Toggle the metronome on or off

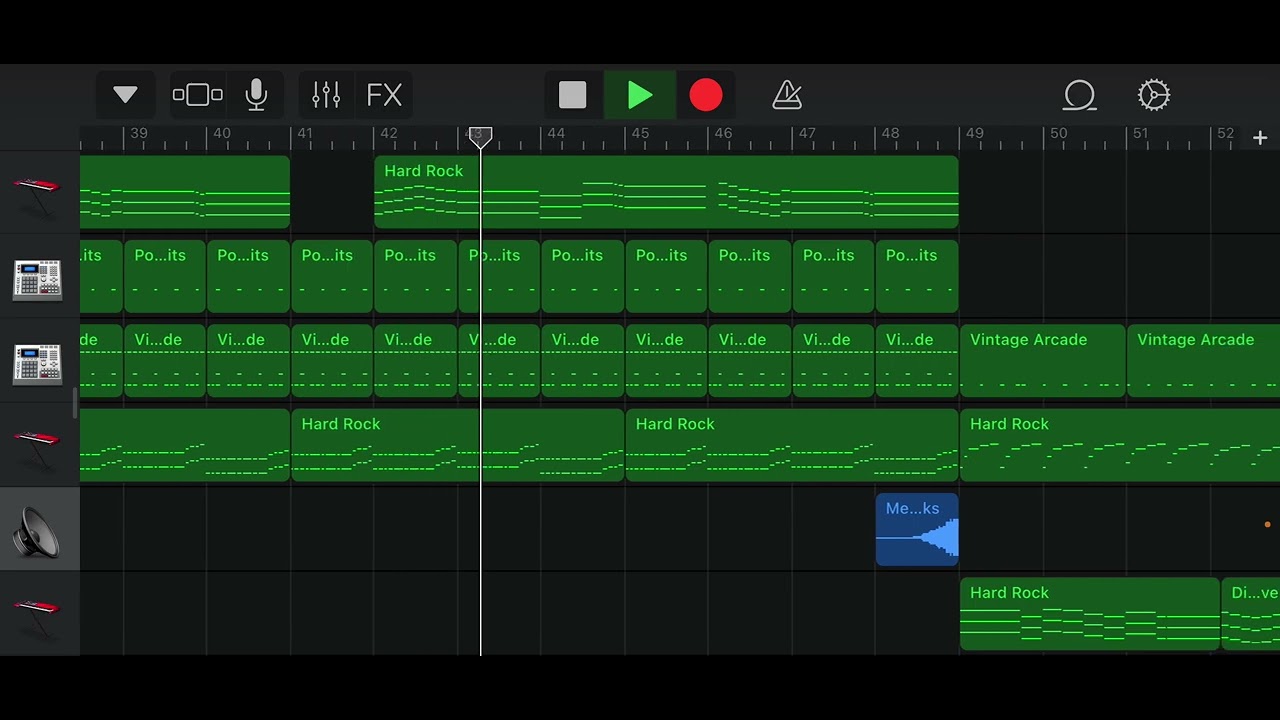pyautogui.click(x=787, y=95)
